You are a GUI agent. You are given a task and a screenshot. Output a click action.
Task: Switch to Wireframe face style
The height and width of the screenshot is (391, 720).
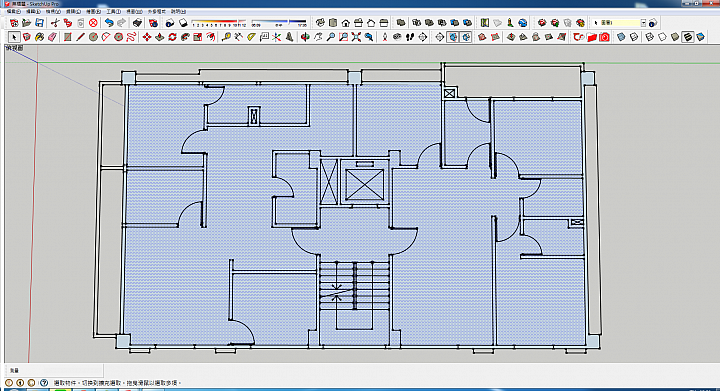650,37
